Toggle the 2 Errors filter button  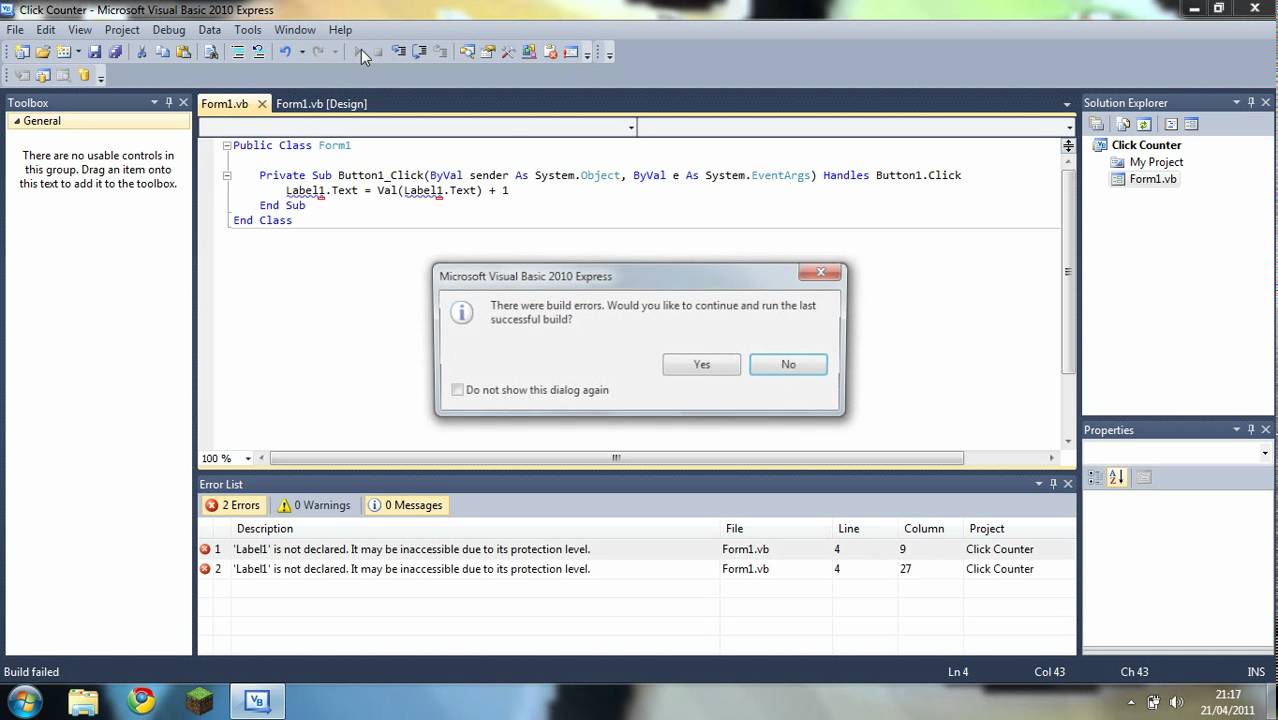233,505
